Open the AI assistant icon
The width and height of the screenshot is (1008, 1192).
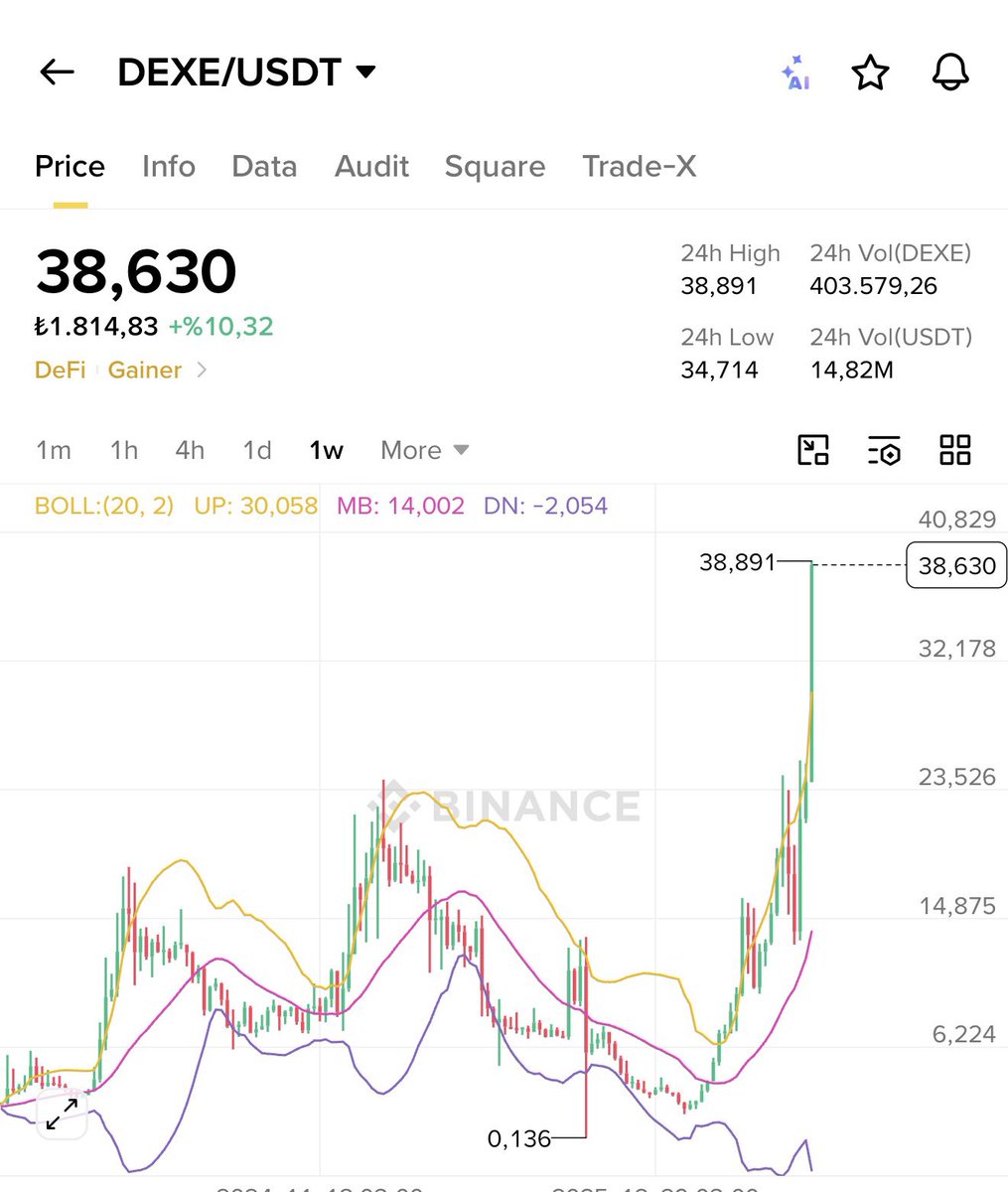coord(794,73)
